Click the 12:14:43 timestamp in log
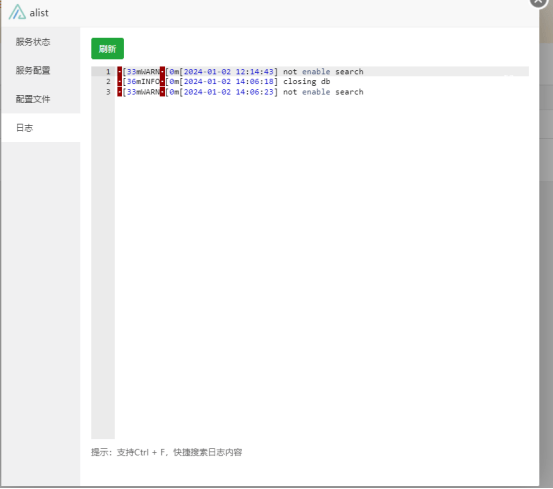The image size is (553, 489). [254, 72]
